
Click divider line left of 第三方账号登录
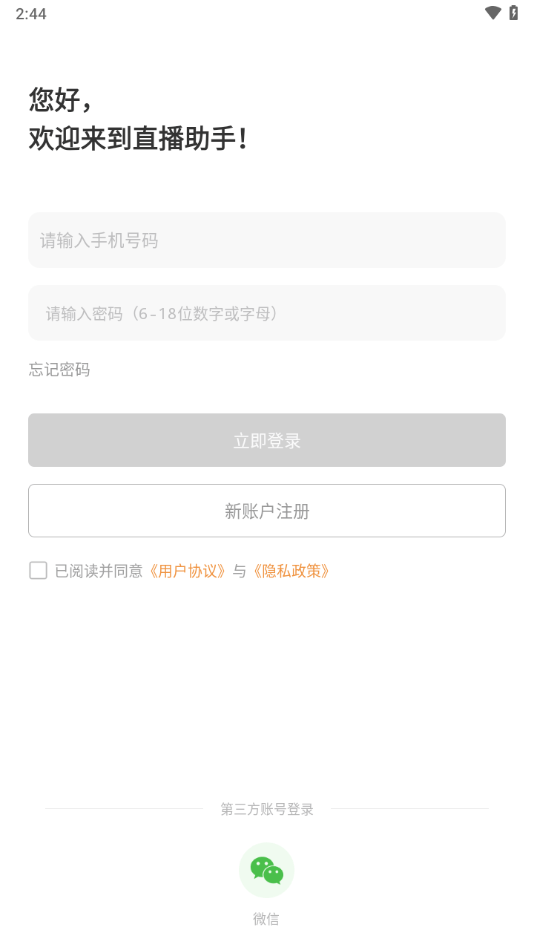pos(124,808)
